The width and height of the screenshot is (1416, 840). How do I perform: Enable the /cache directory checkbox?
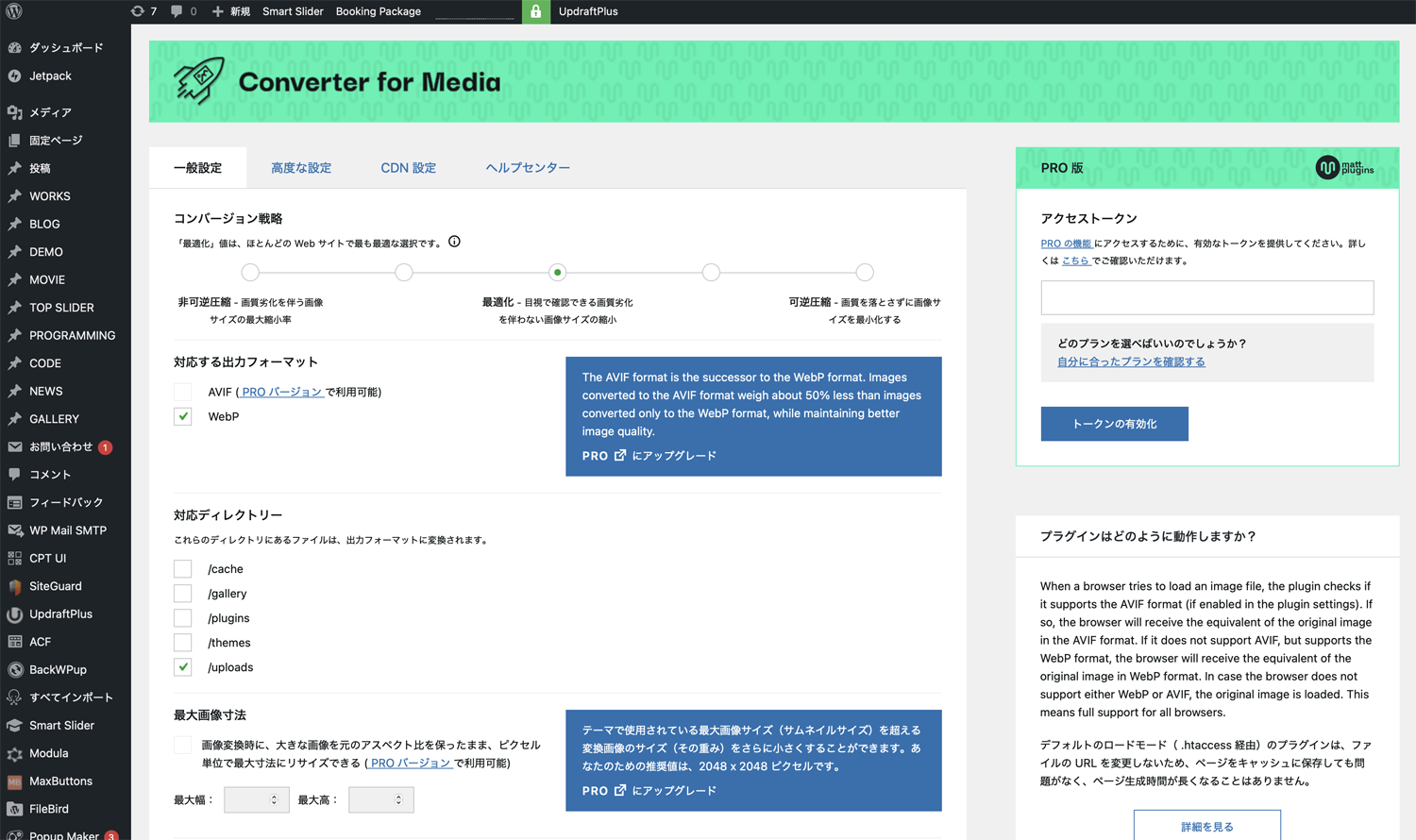(183, 569)
